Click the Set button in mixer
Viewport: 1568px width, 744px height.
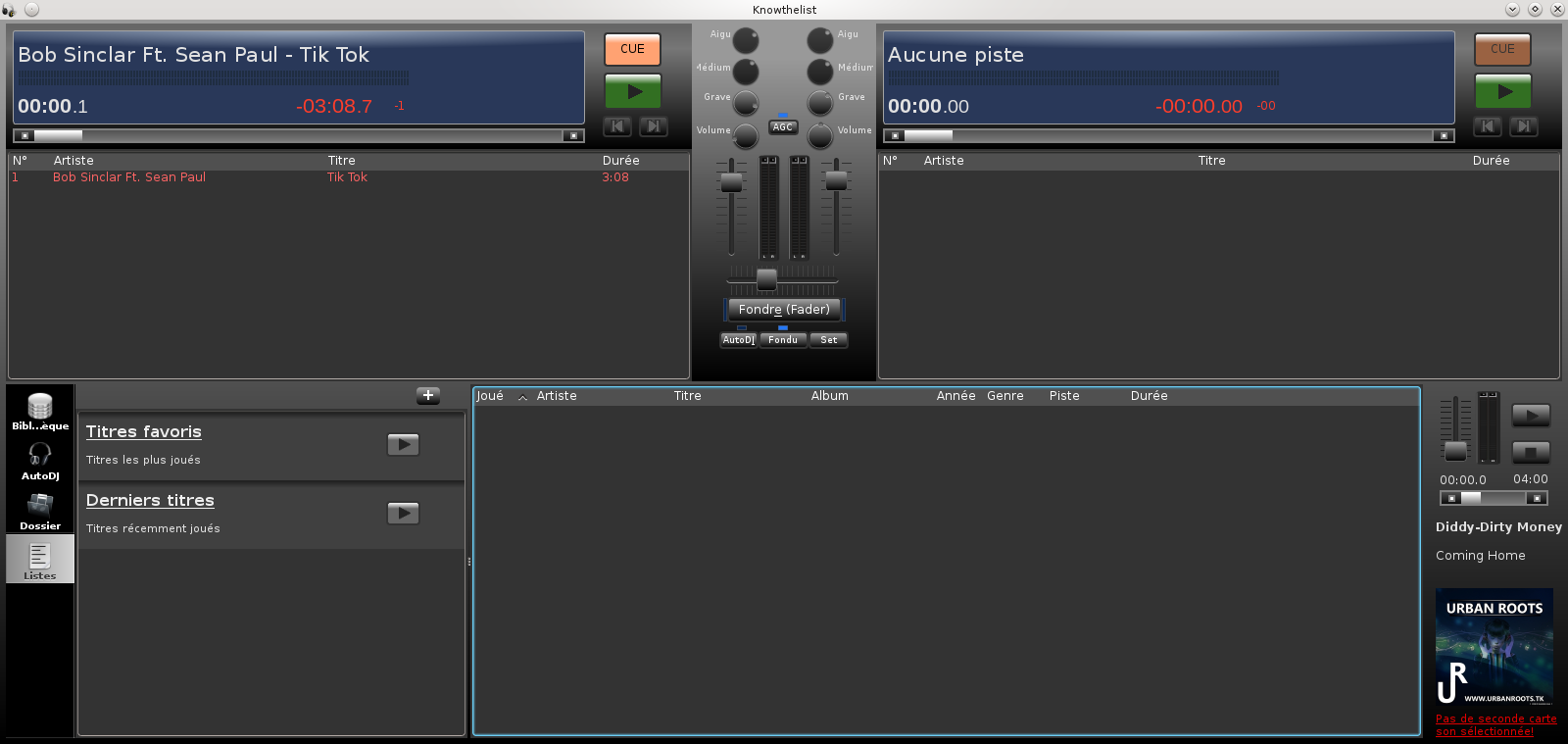829,340
